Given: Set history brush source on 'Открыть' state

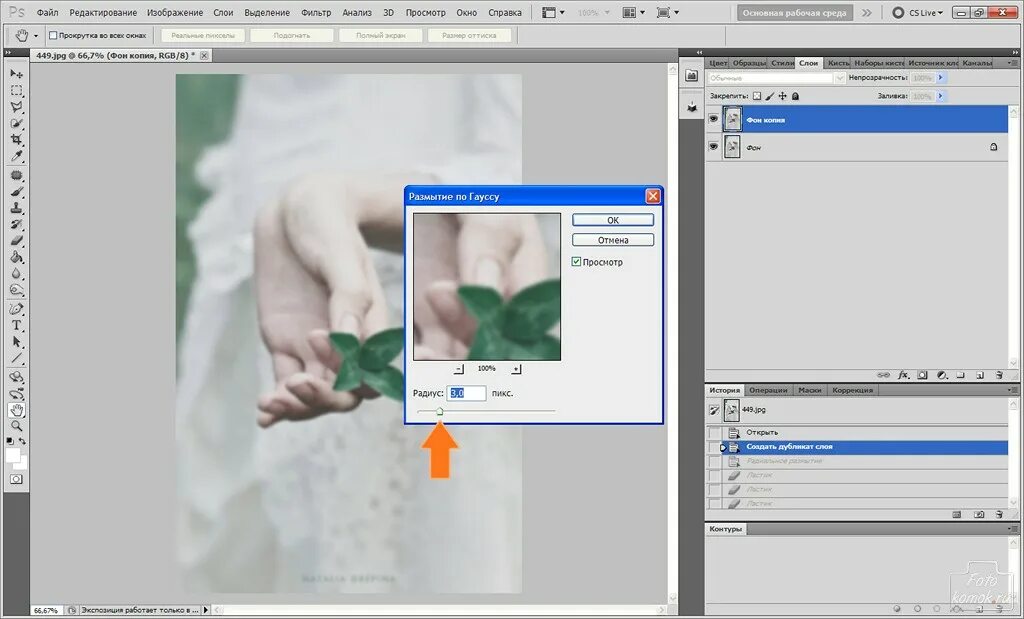Looking at the screenshot, I should point(715,432).
